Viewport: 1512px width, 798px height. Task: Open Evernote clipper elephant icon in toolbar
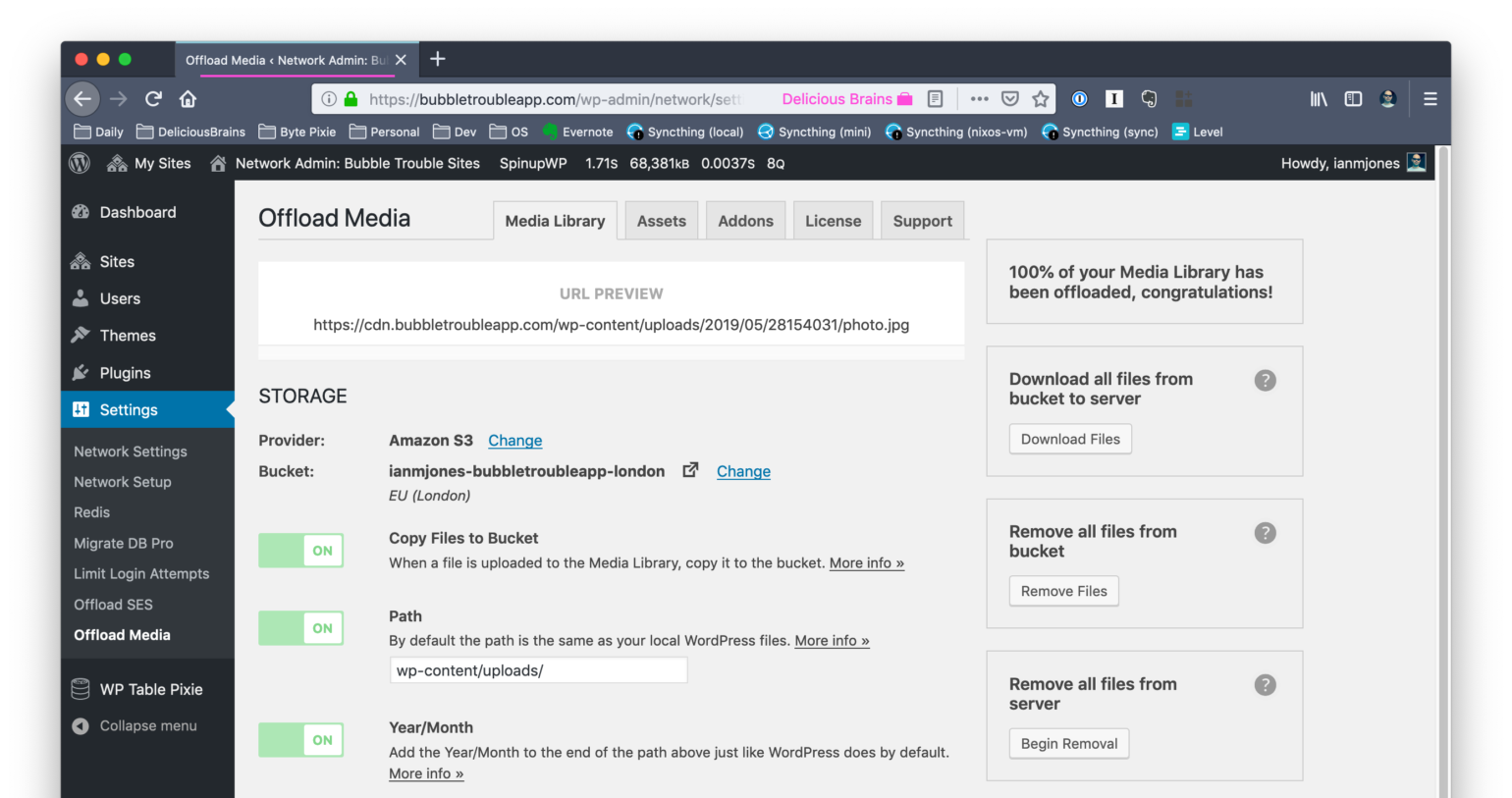(1149, 99)
